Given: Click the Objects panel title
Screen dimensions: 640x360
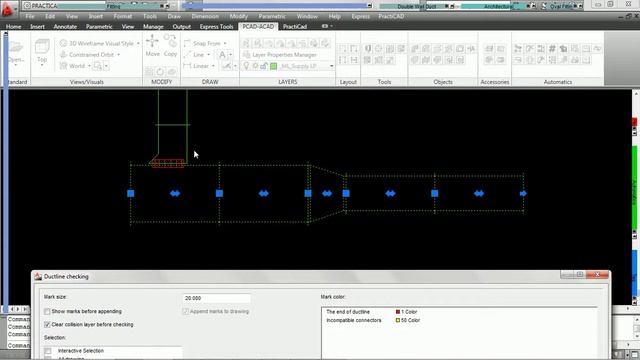Looking at the screenshot, I should (443, 82).
